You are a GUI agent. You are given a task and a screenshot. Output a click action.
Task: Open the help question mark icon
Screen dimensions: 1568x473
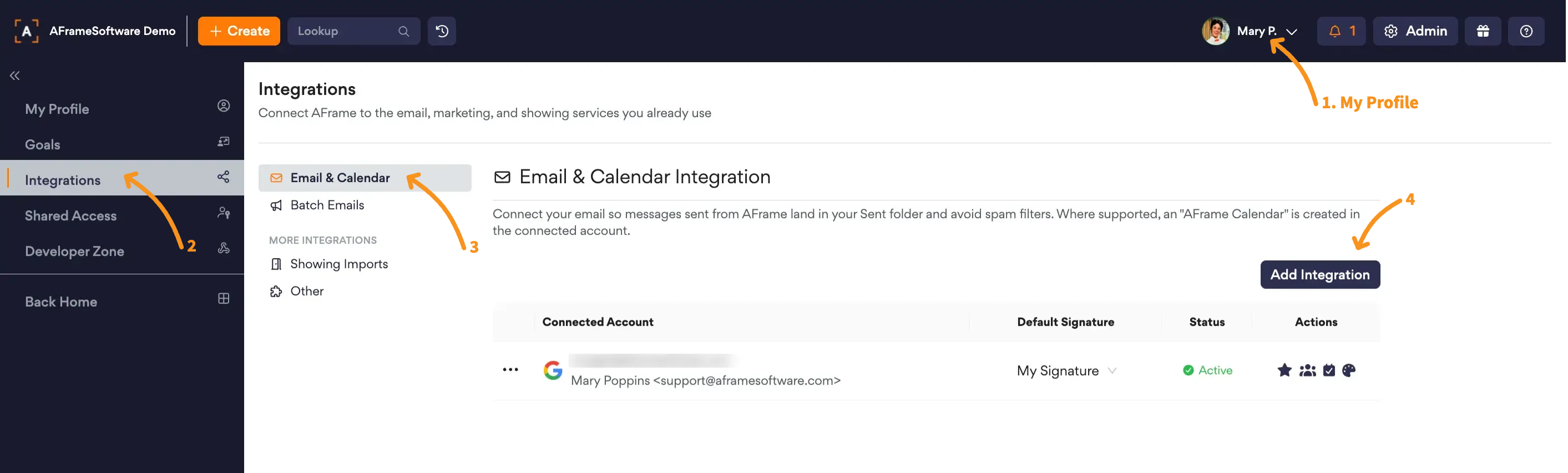[1526, 31]
